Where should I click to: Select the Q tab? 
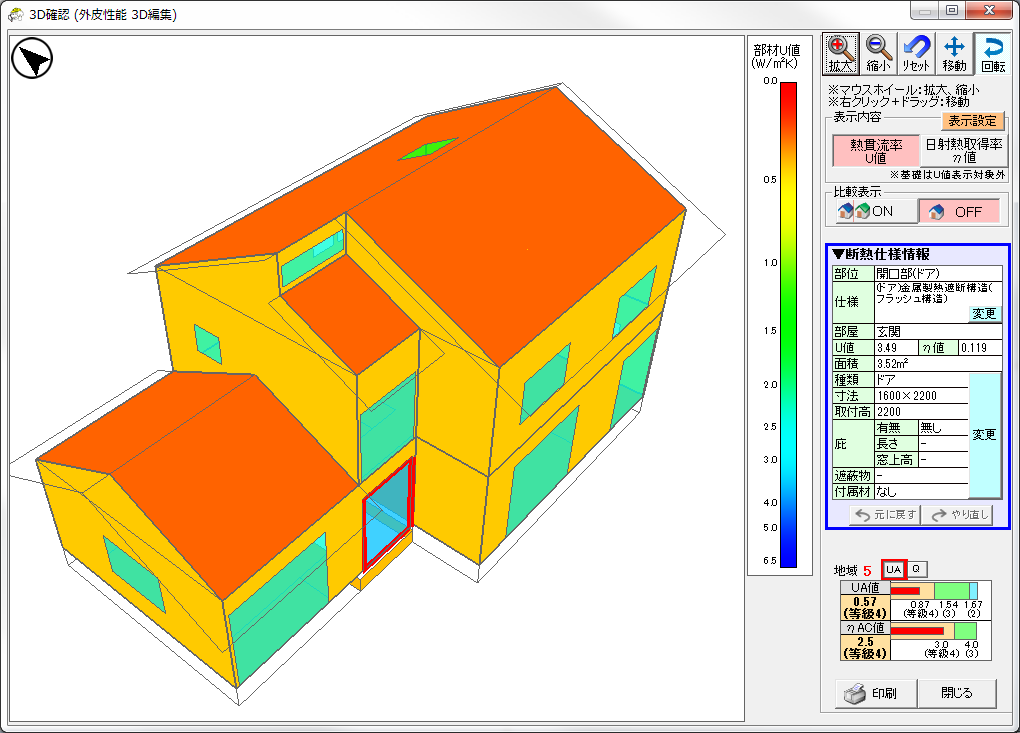point(917,569)
